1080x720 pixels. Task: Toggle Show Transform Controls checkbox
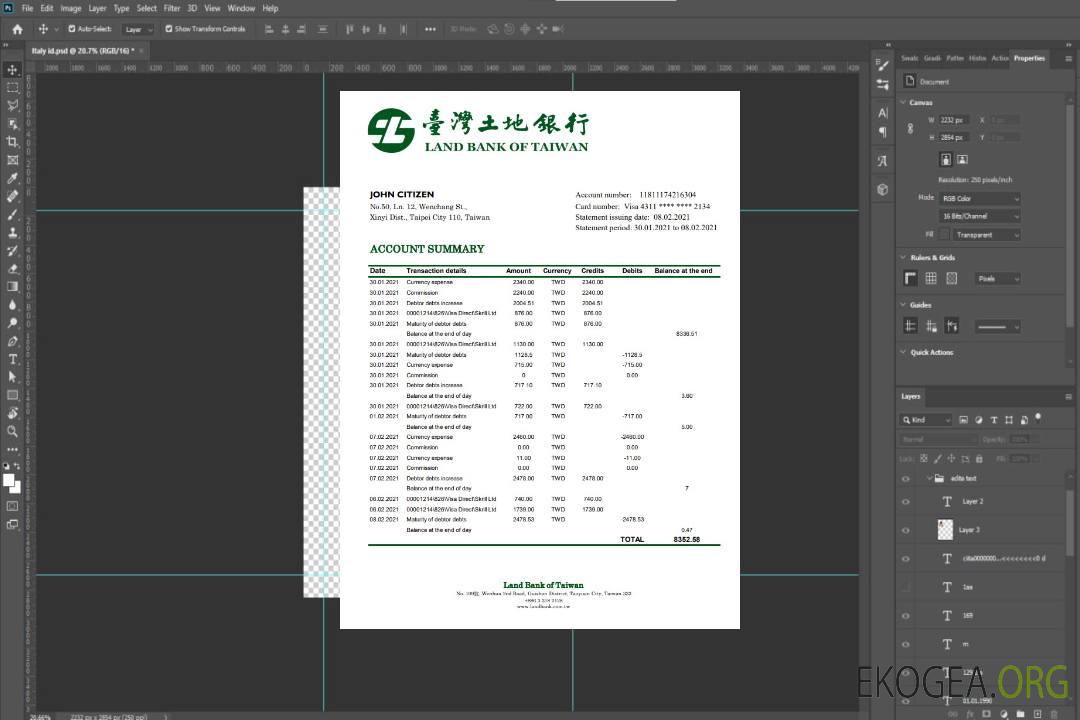coord(169,29)
